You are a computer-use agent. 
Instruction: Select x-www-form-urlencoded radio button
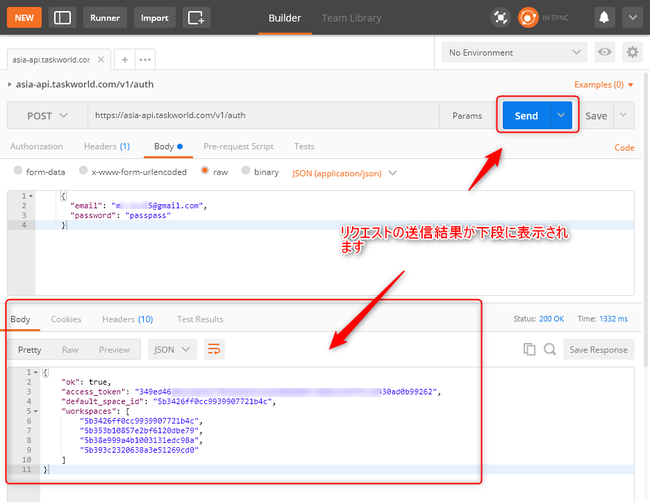point(83,170)
